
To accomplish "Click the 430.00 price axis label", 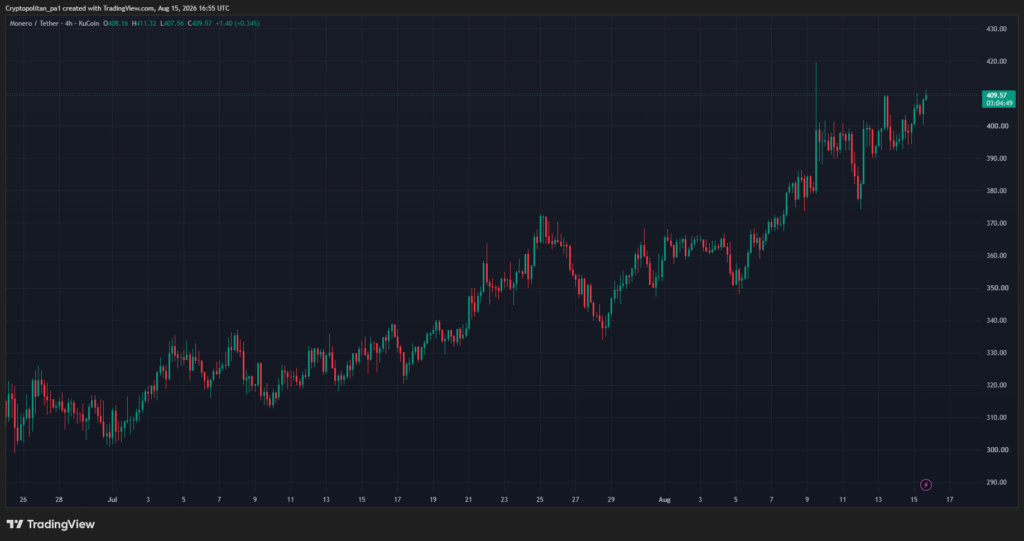I will pos(997,29).
